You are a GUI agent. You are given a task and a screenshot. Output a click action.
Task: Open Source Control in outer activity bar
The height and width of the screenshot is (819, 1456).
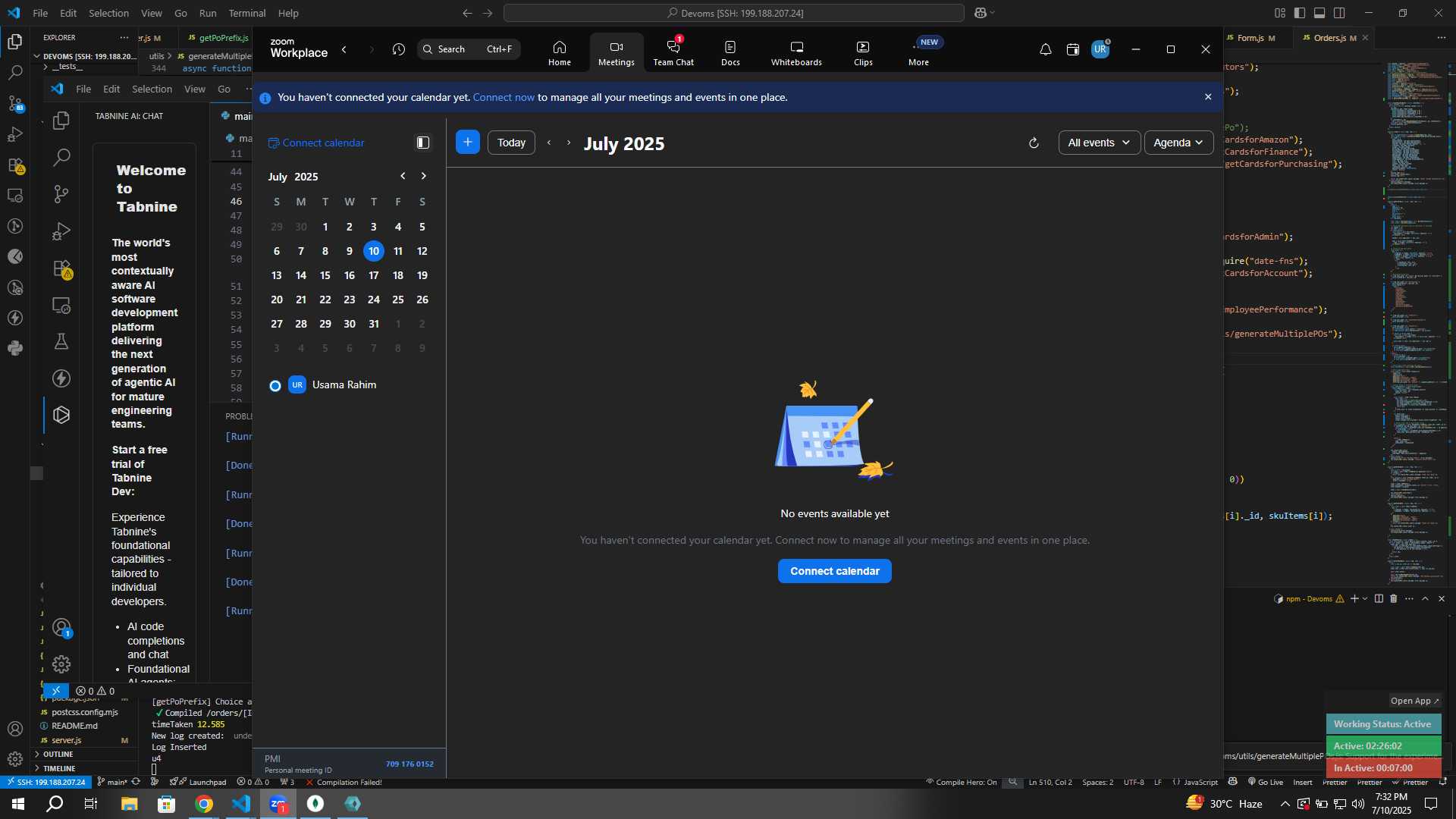[15, 103]
